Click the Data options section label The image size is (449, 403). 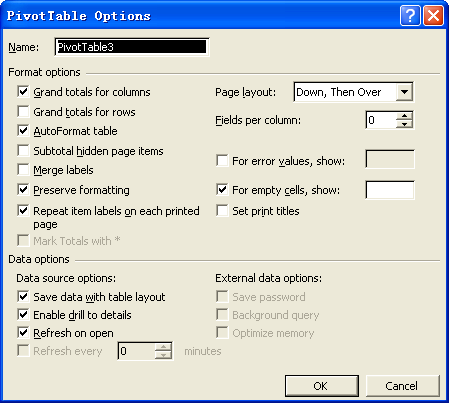tap(39, 259)
